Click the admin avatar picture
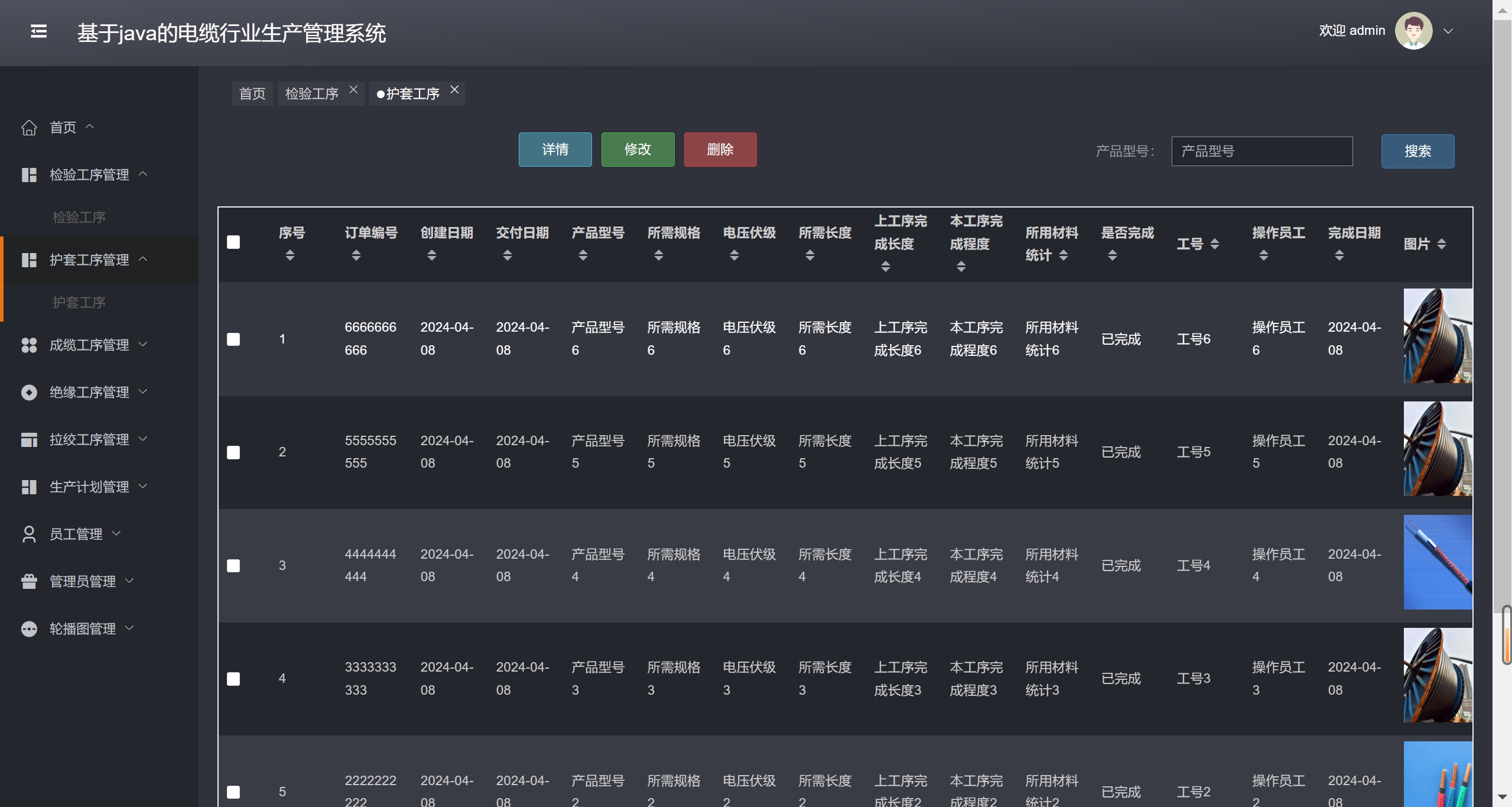This screenshot has width=1512, height=807. (1413, 31)
